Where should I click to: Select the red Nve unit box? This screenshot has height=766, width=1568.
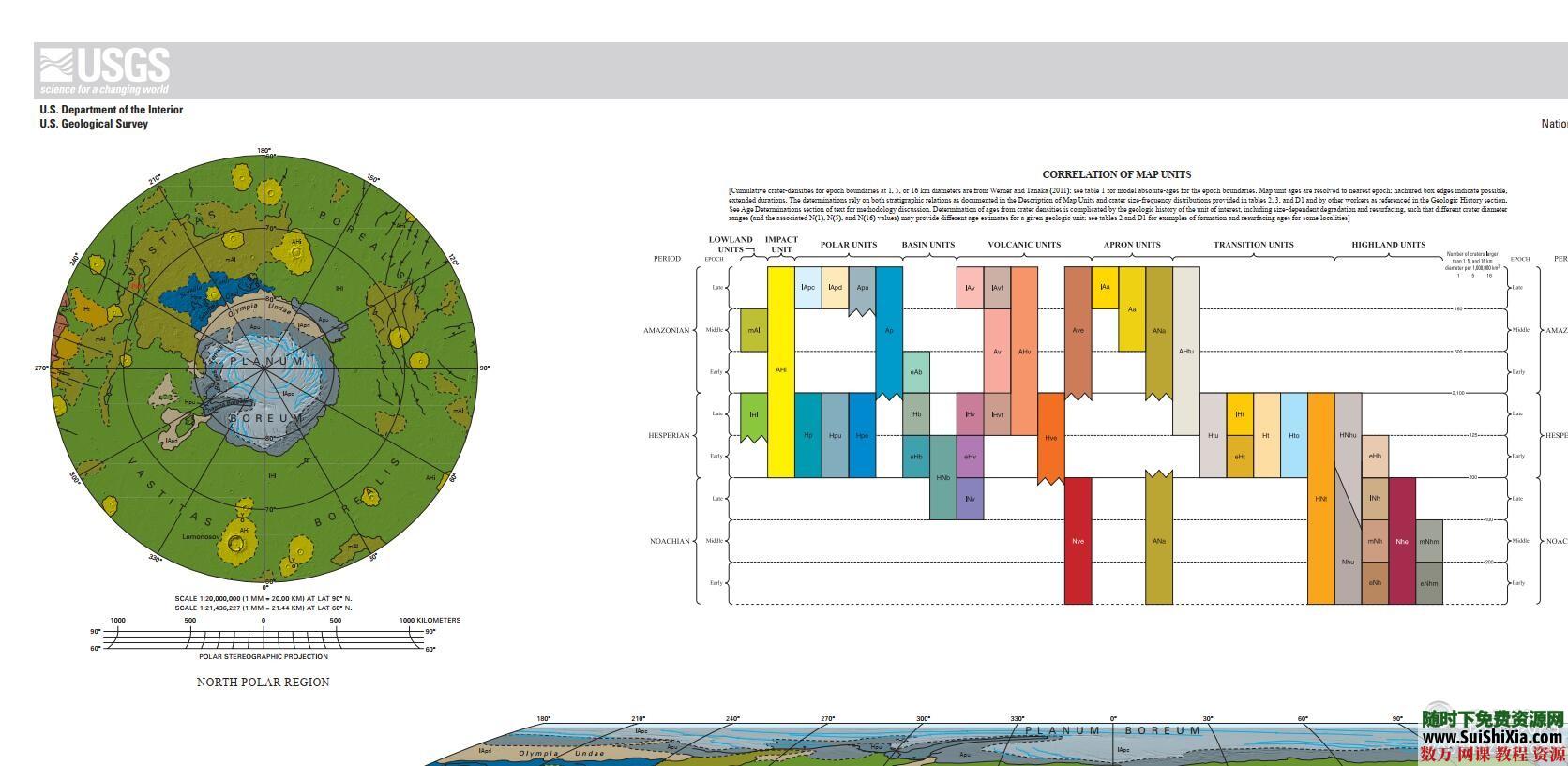click(x=1078, y=541)
